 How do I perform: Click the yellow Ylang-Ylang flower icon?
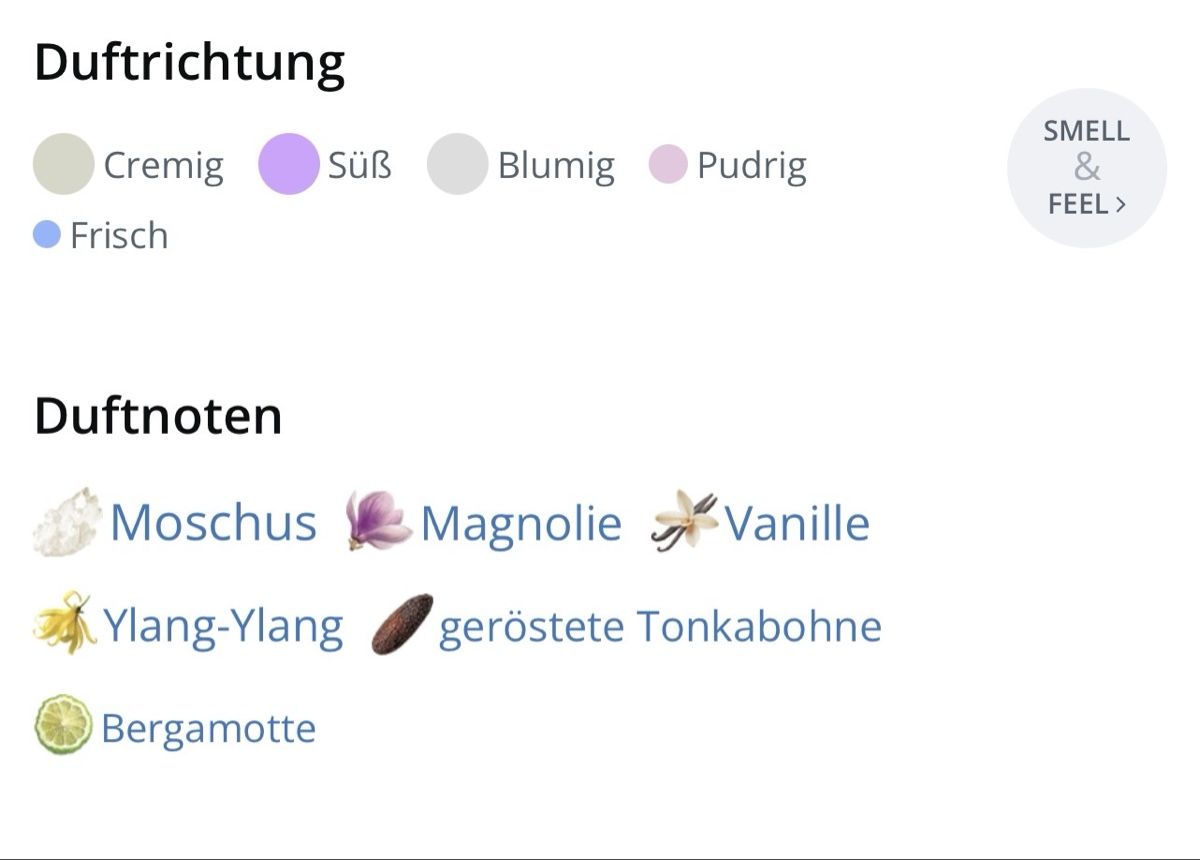point(65,624)
